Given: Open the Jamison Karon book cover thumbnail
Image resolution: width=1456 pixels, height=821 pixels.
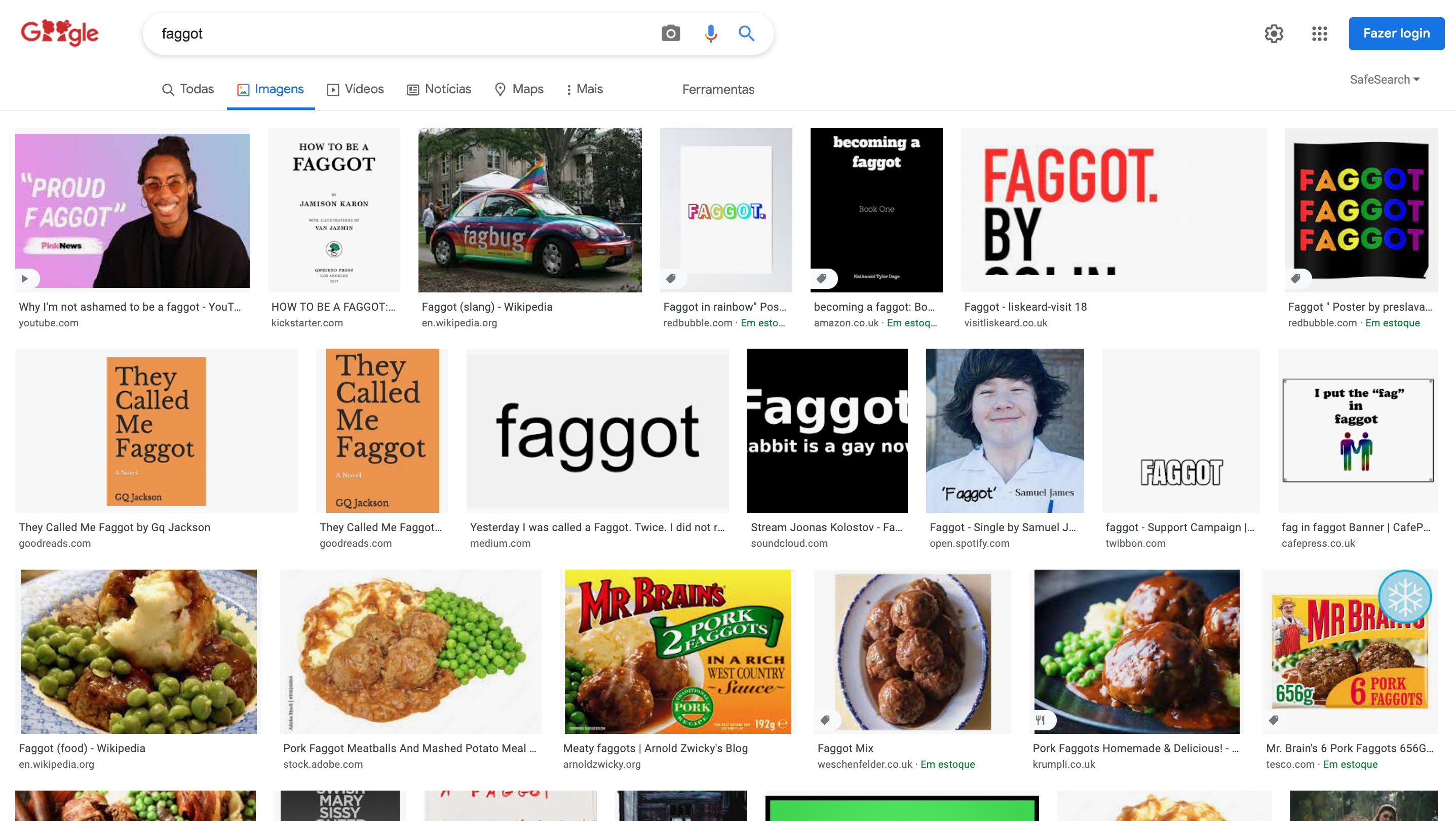Looking at the screenshot, I should [x=334, y=210].
